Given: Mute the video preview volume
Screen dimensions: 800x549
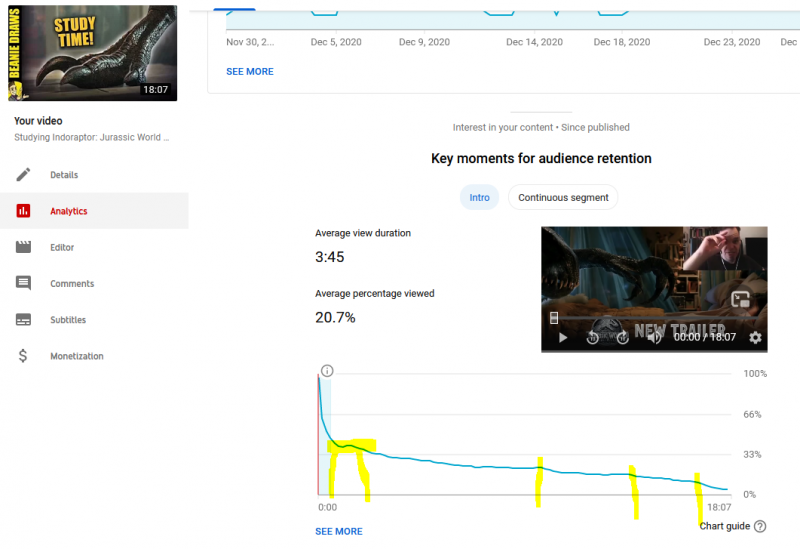Looking at the screenshot, I should coord(654,338).
